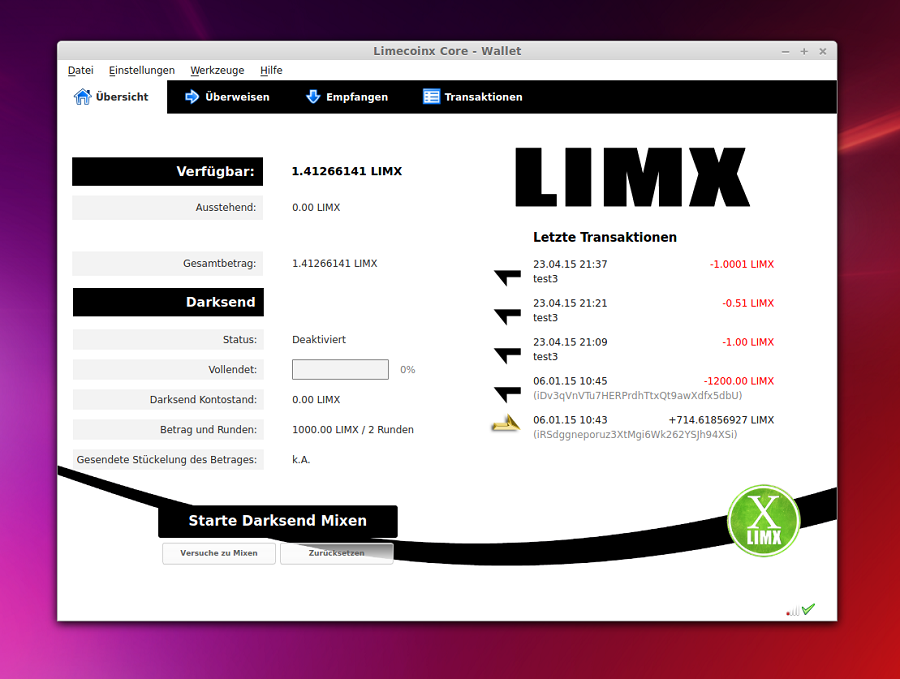The height and width of the screenshot is (679, 900).
Task: Click the Versuche zu Mixen button
Action: pyautogui.click(x=219, y=553)
